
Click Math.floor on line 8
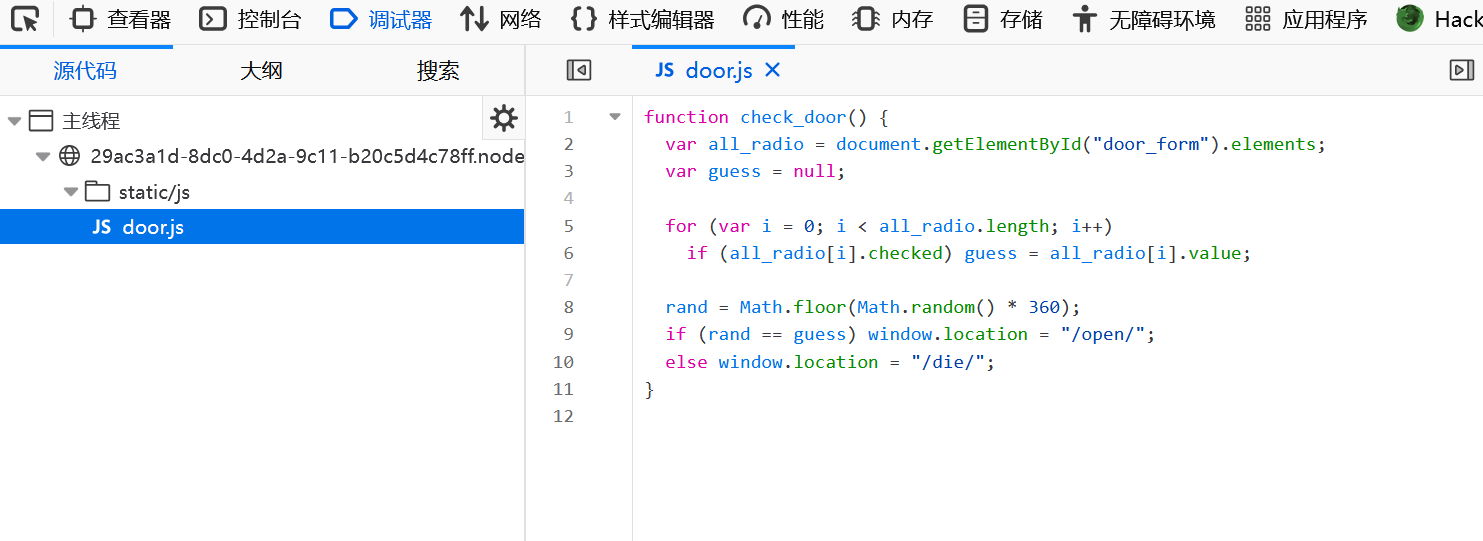click(792, 307)
